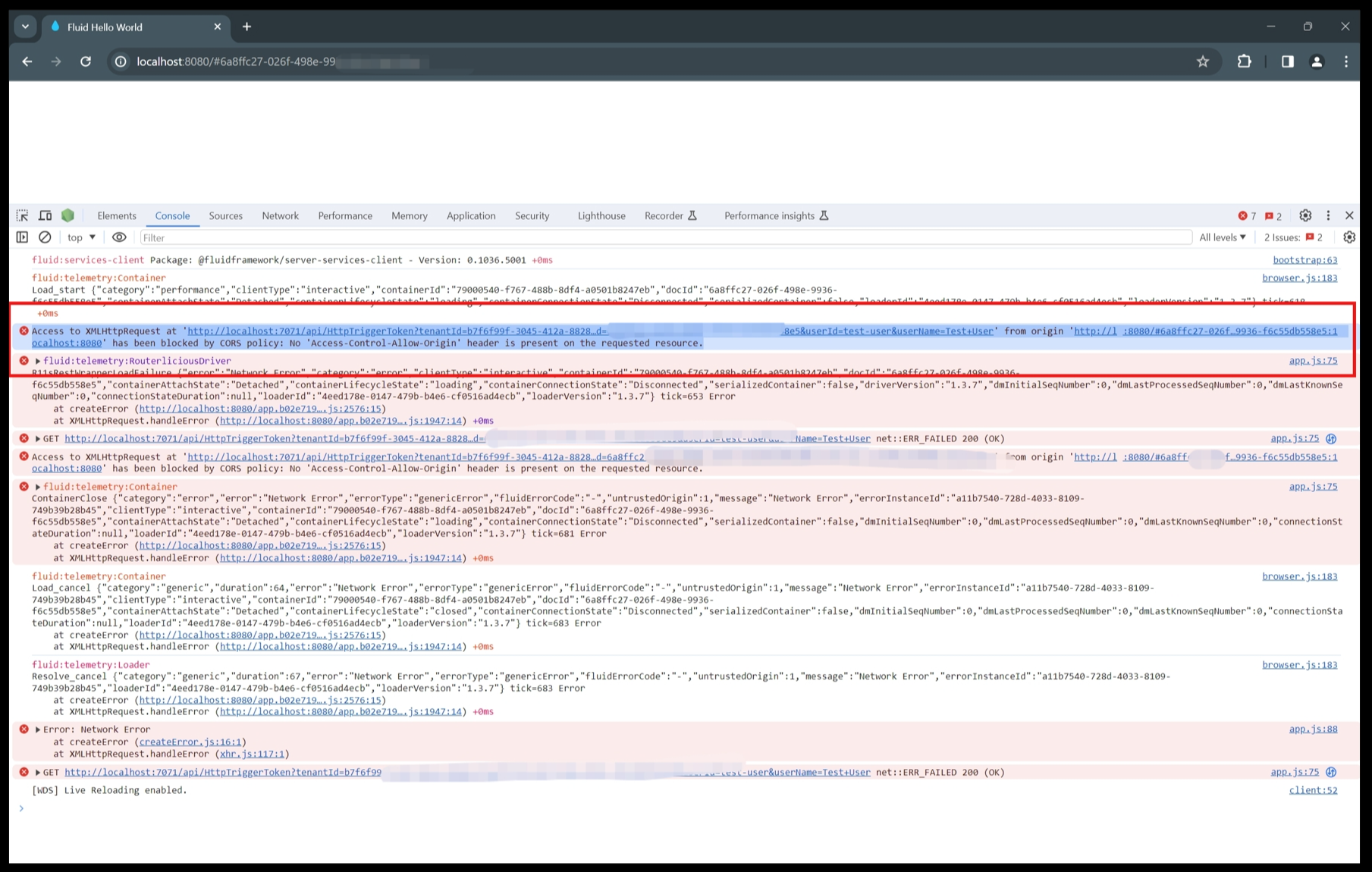
Task: Expand the Error: Network Error entry
Action: 37,729
